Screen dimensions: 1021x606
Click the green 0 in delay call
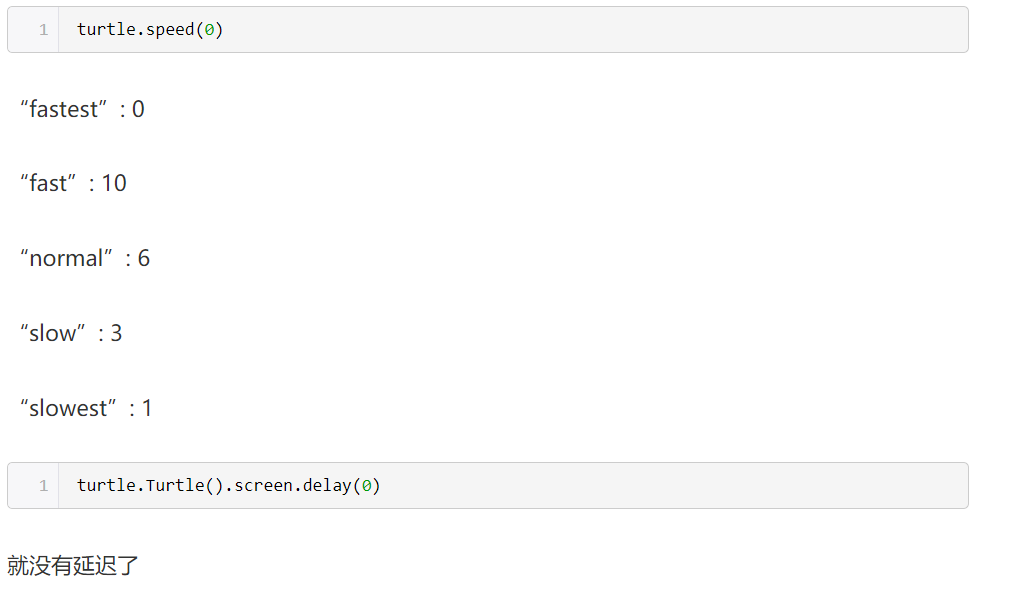pos(367,486)
